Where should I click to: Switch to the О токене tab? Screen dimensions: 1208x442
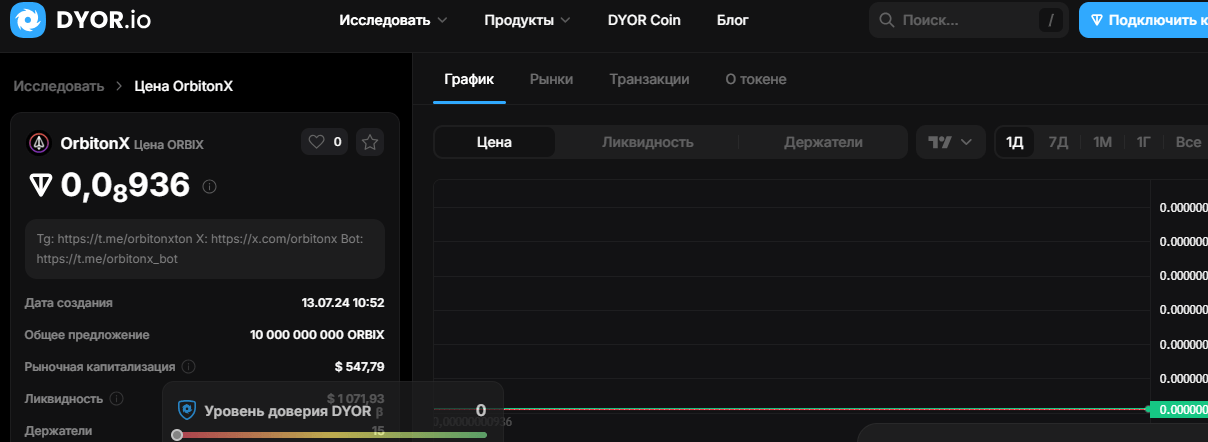[x=756, y=79]
